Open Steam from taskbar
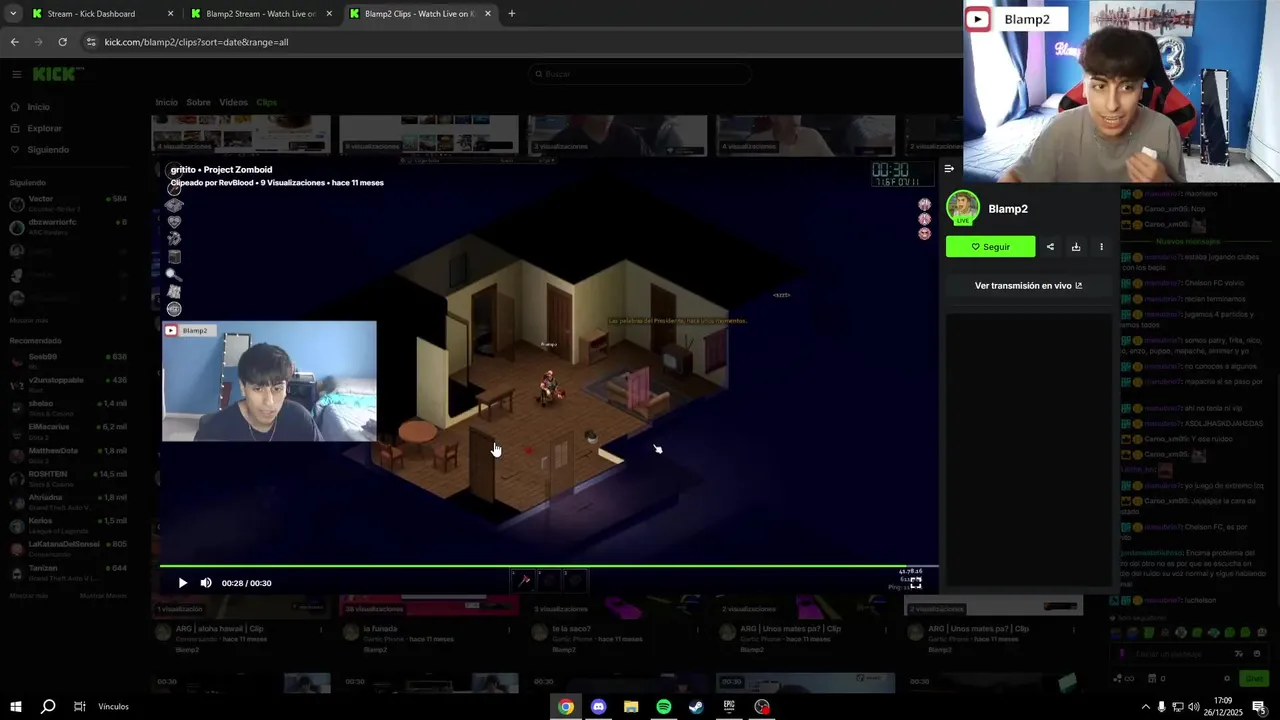This screenshot has height=720, width=1280. click(x=696, y=707)
